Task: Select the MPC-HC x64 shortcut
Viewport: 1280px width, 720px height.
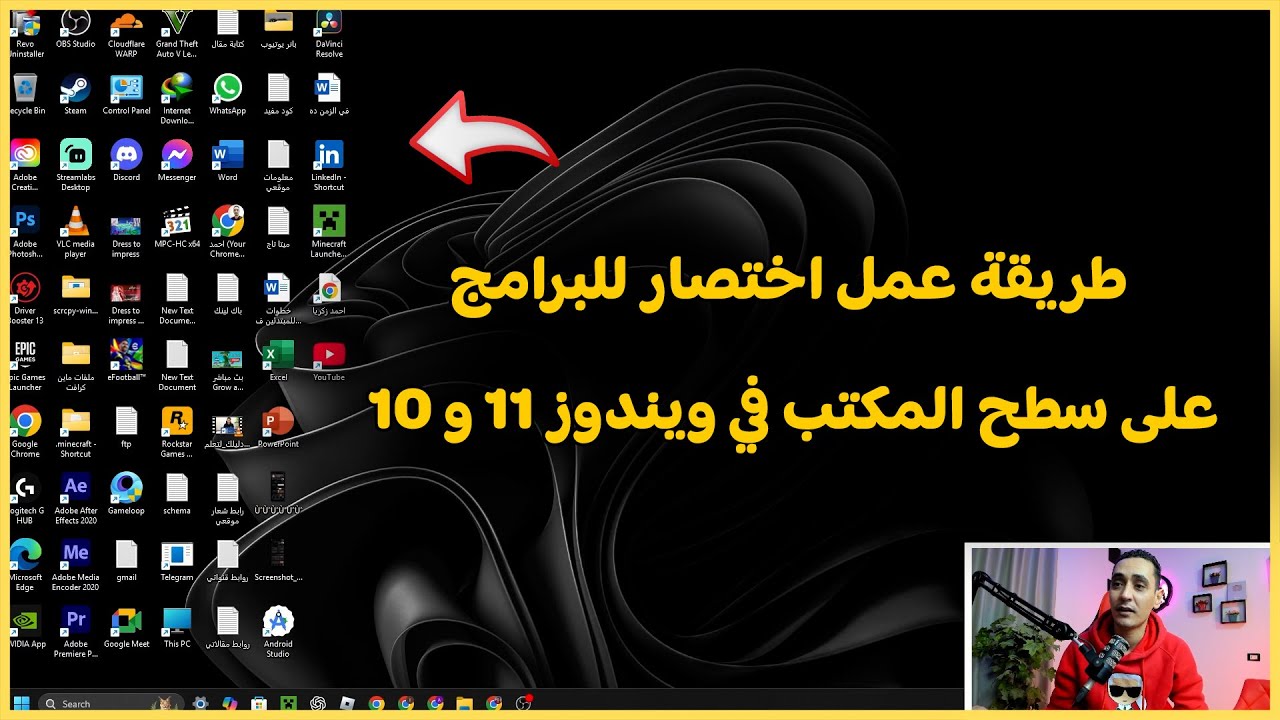Action: coord(177,229)
